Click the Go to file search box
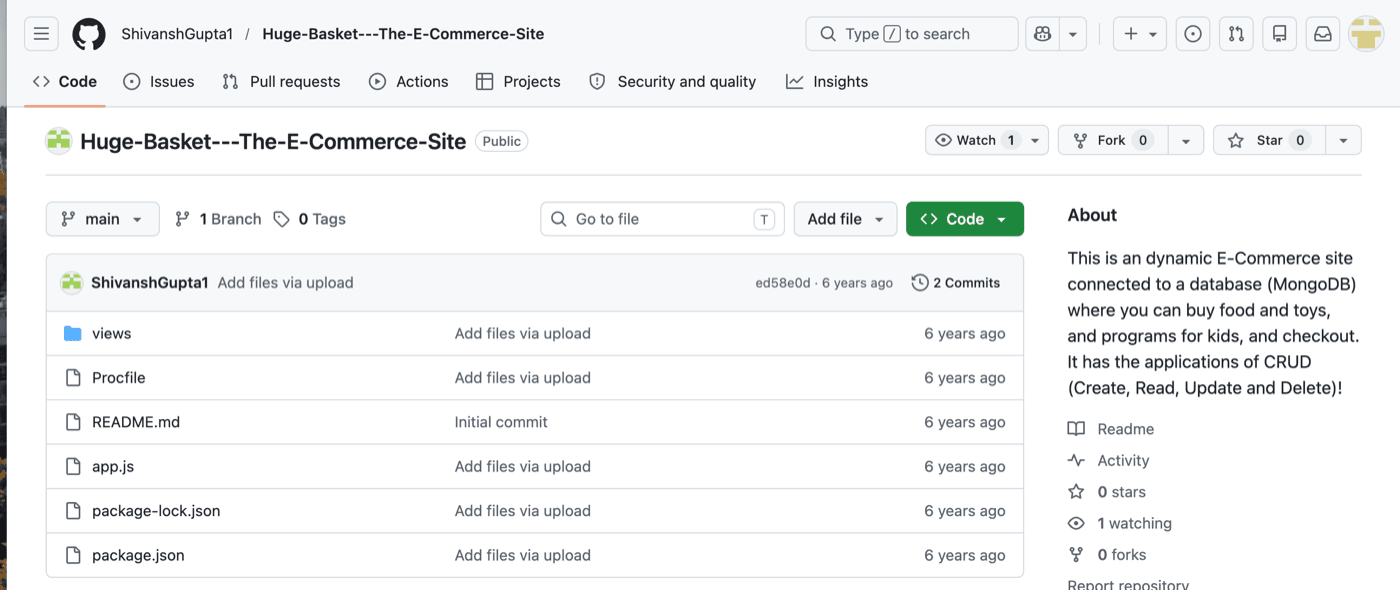This screenshot has width=1400, height=590. pyautogui.click(x=663, y=219)
